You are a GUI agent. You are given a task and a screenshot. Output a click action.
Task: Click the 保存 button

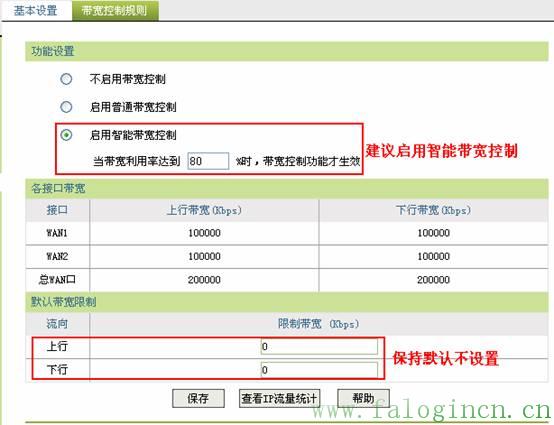tap(198, 399)
